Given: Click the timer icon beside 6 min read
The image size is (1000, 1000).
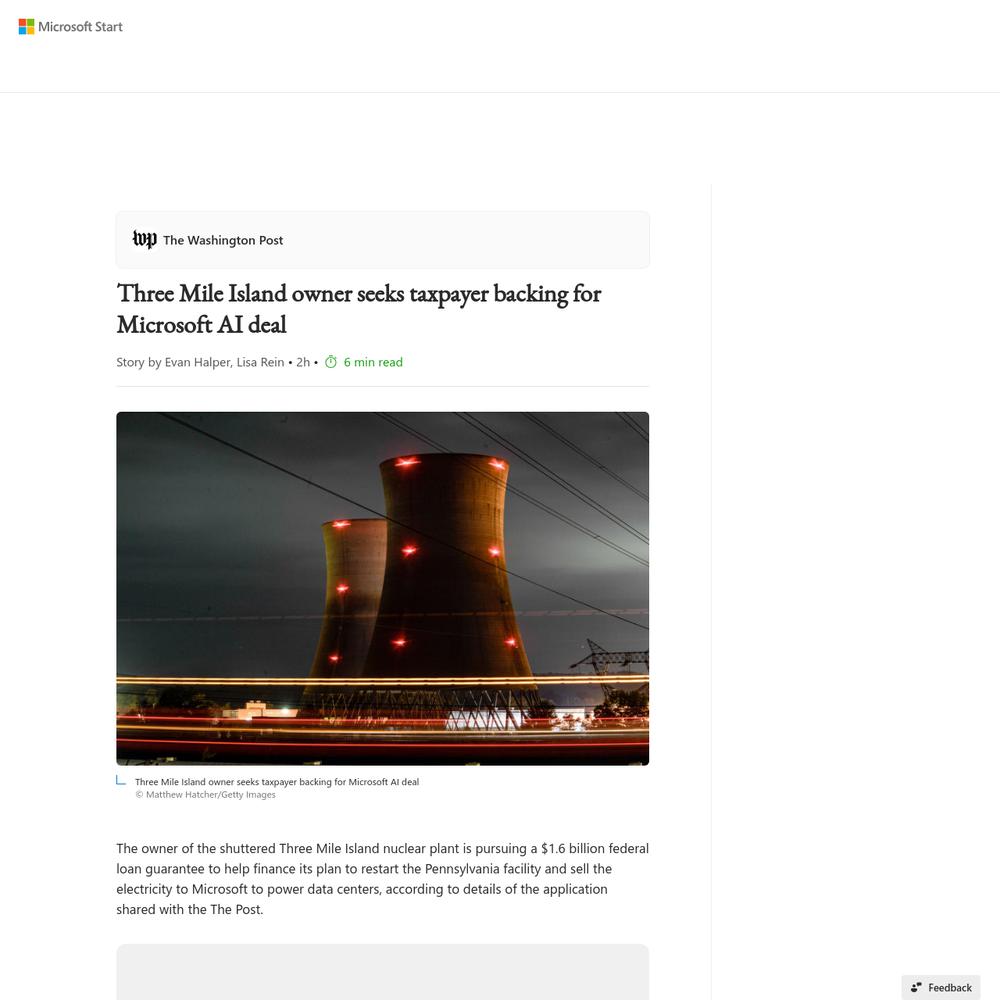Looking at the screenshot, I should [x=331, y=362].
